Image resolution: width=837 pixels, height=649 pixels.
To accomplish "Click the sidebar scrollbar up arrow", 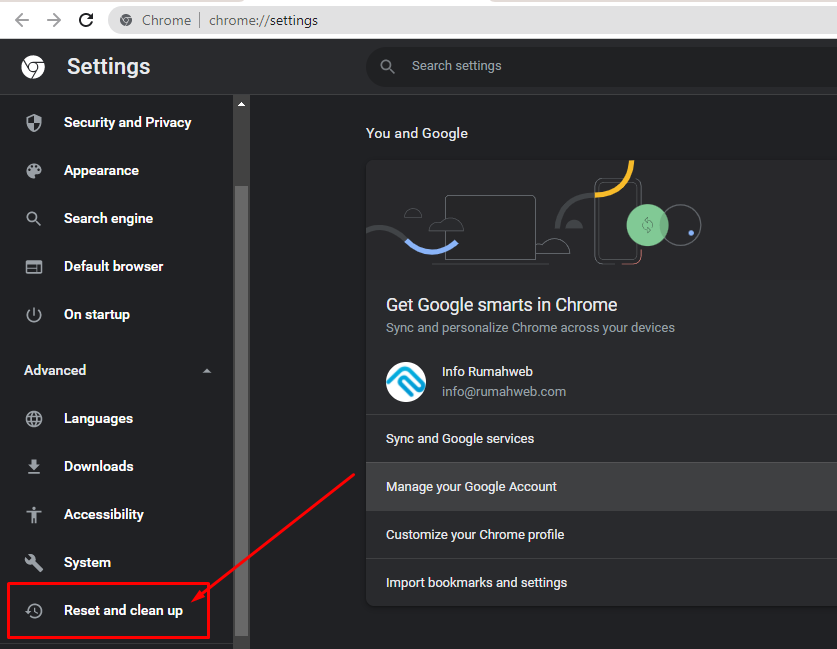I will coord(241,104).
